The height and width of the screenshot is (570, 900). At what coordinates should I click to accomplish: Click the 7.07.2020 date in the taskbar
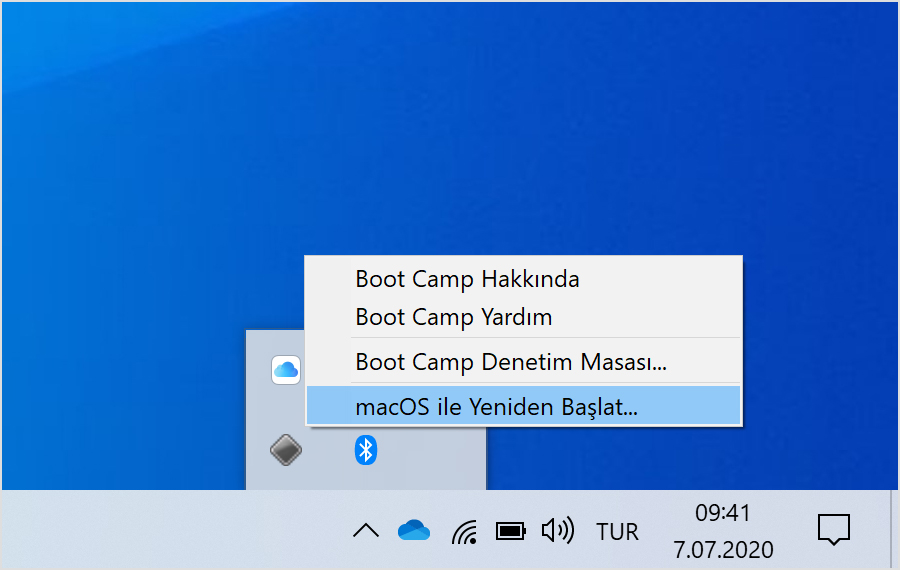pos(723,549)
